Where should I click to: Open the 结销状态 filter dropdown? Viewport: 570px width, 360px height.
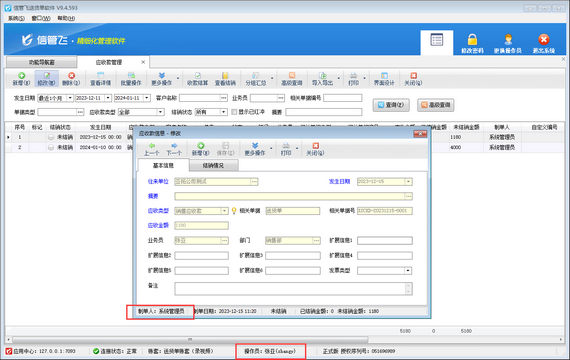coord(224,112)
